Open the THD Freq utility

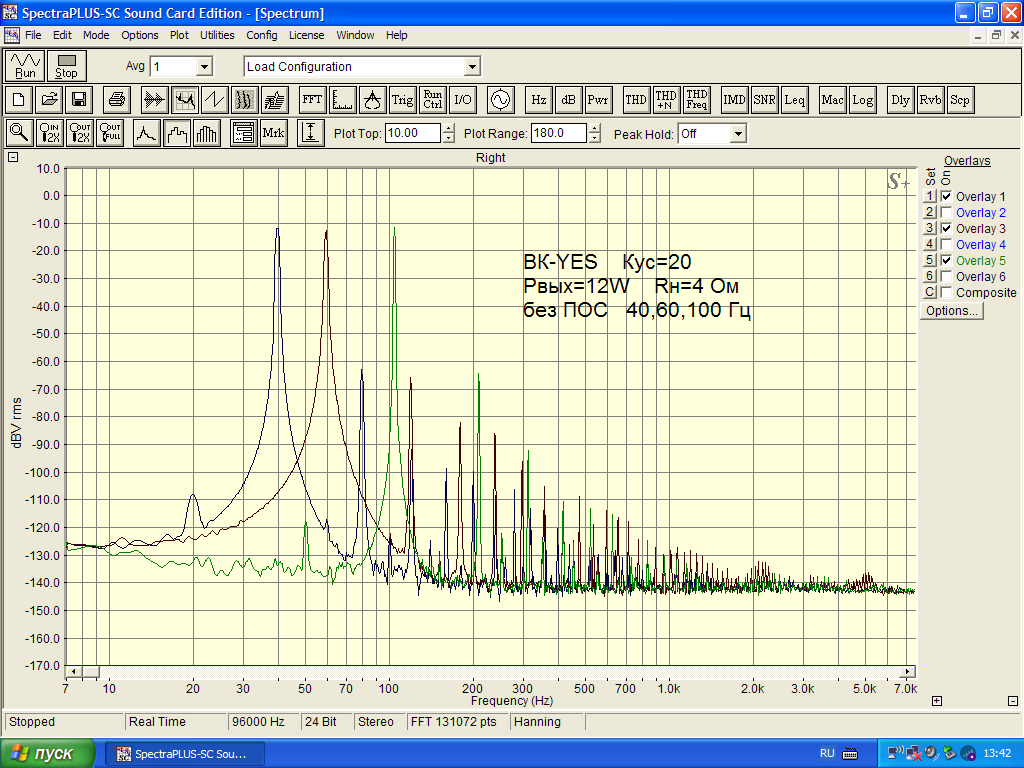[x=696, y=100]
